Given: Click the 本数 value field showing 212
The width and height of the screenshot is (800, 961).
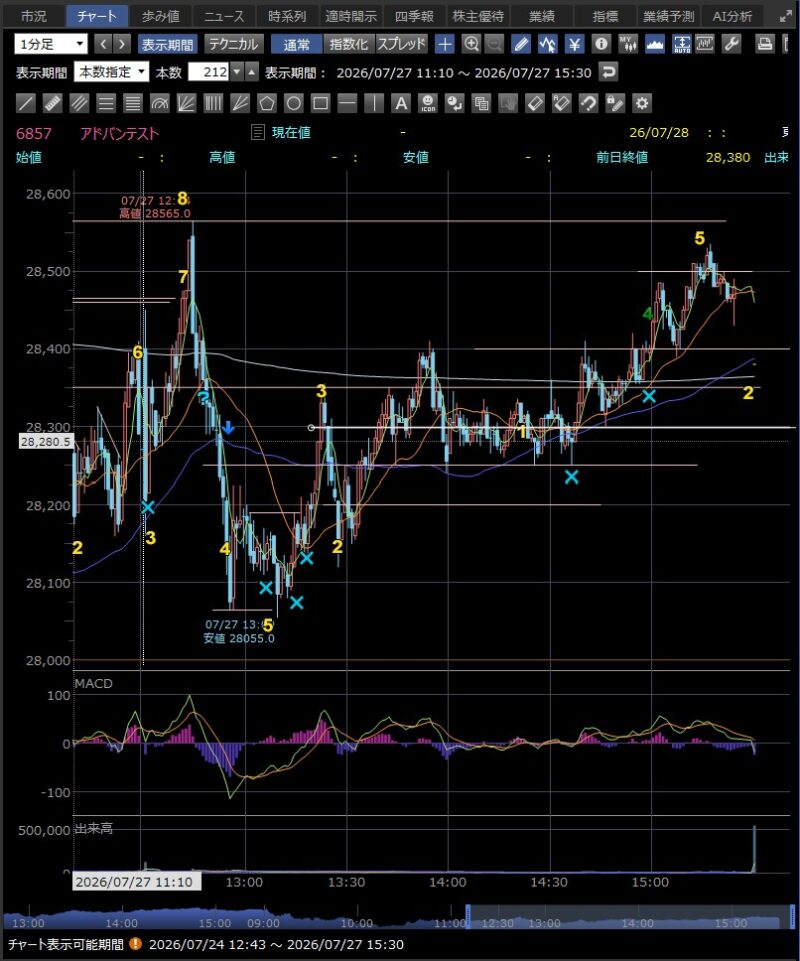Looking at the screenshot, I should pos(208,72).
